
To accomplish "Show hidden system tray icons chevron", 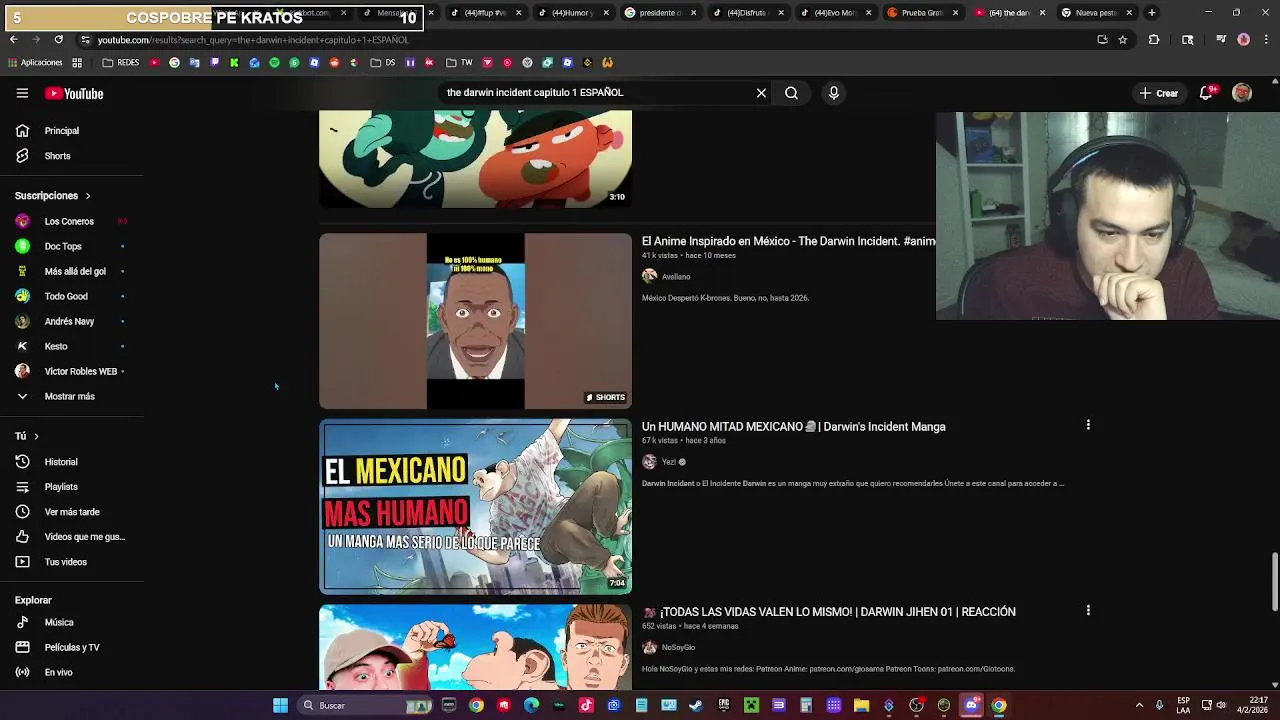I will tap(1139, 705).
